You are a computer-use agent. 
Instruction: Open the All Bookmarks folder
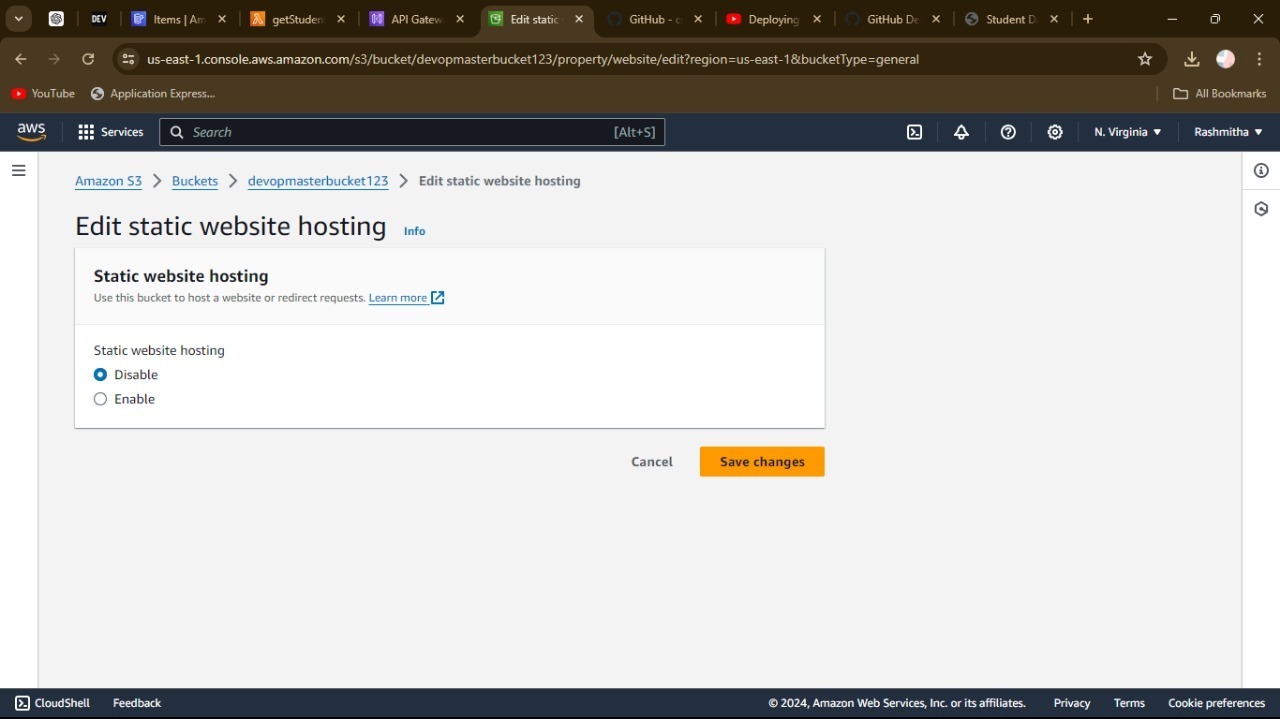tap(1220, 93)
